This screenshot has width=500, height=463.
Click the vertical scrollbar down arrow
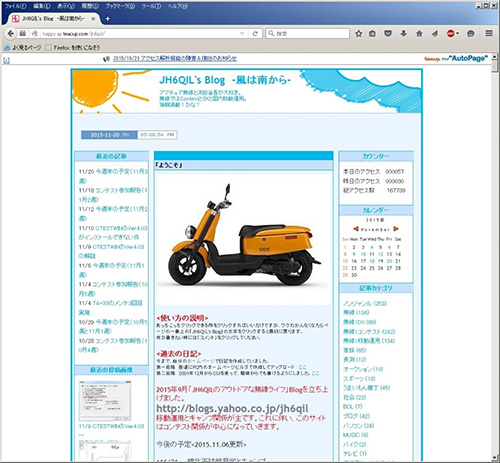coord(495,458)
